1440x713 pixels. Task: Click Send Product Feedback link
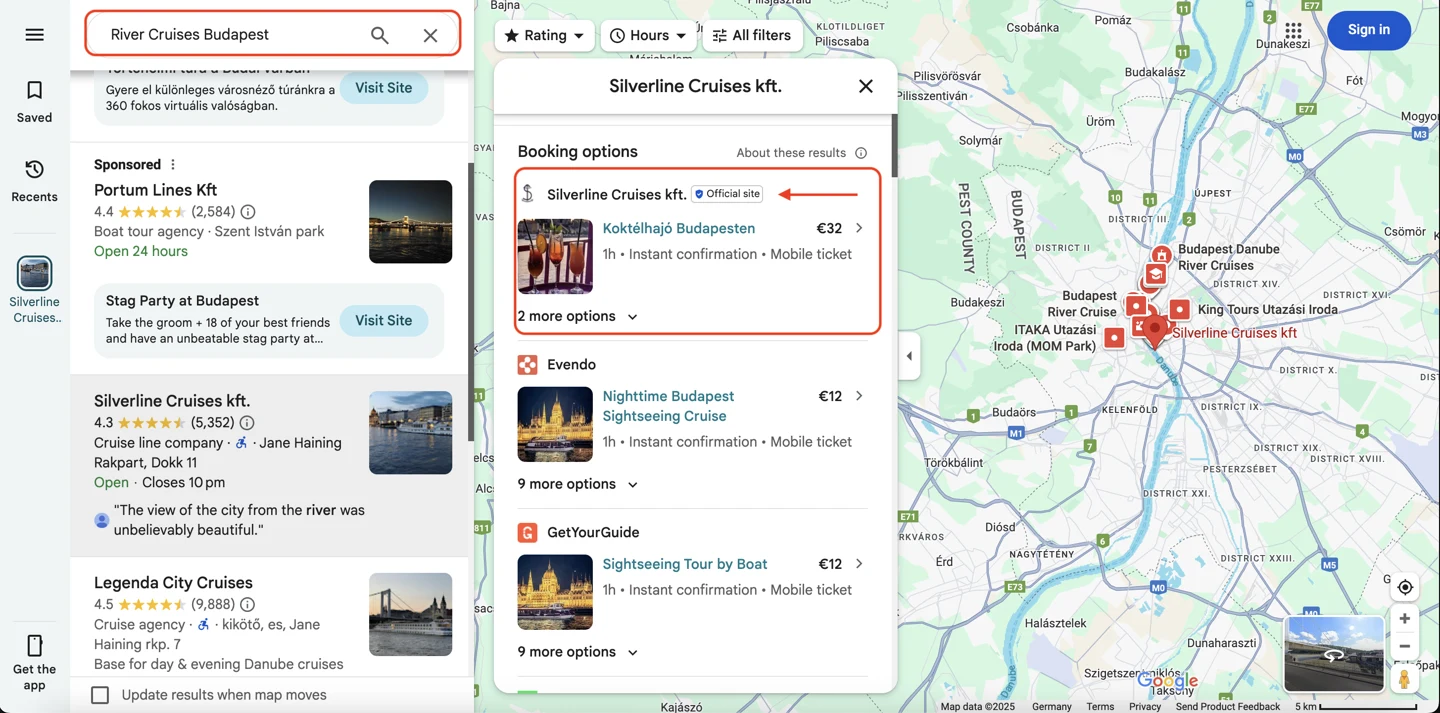pyautogui.click(x=1228, y=706)
